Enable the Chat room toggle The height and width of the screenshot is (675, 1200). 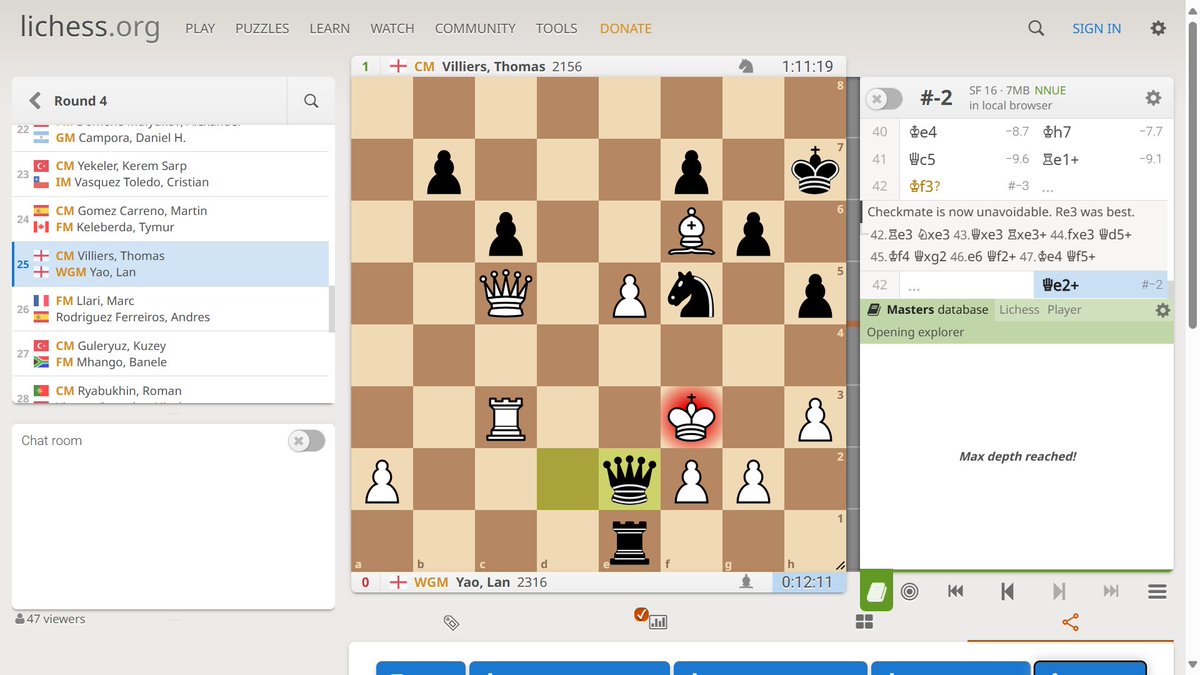click(x=306, y=440)
